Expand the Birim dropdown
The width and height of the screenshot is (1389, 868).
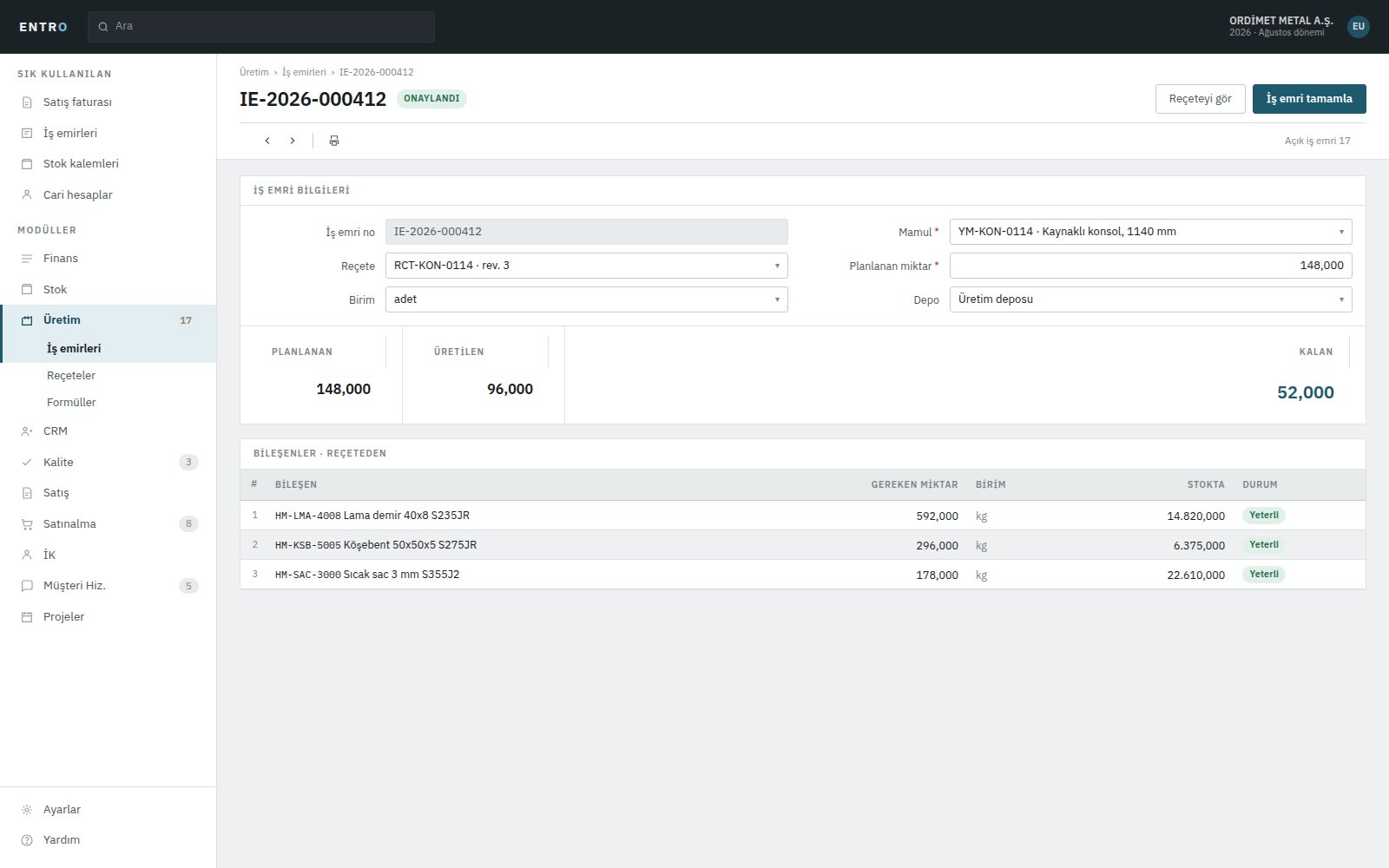tap(587, 299)
